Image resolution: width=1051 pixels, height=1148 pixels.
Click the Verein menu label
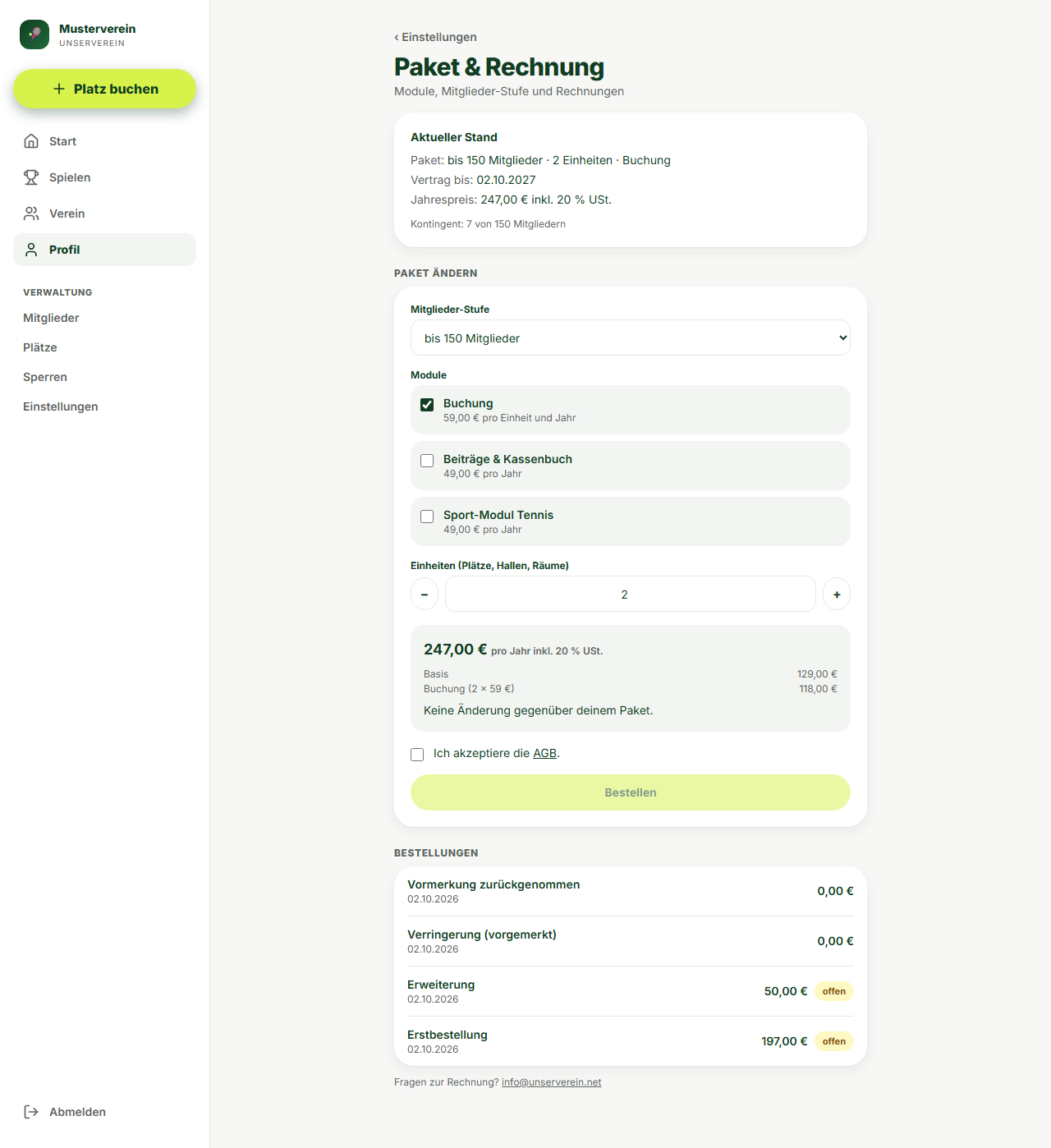coord(67,214)
